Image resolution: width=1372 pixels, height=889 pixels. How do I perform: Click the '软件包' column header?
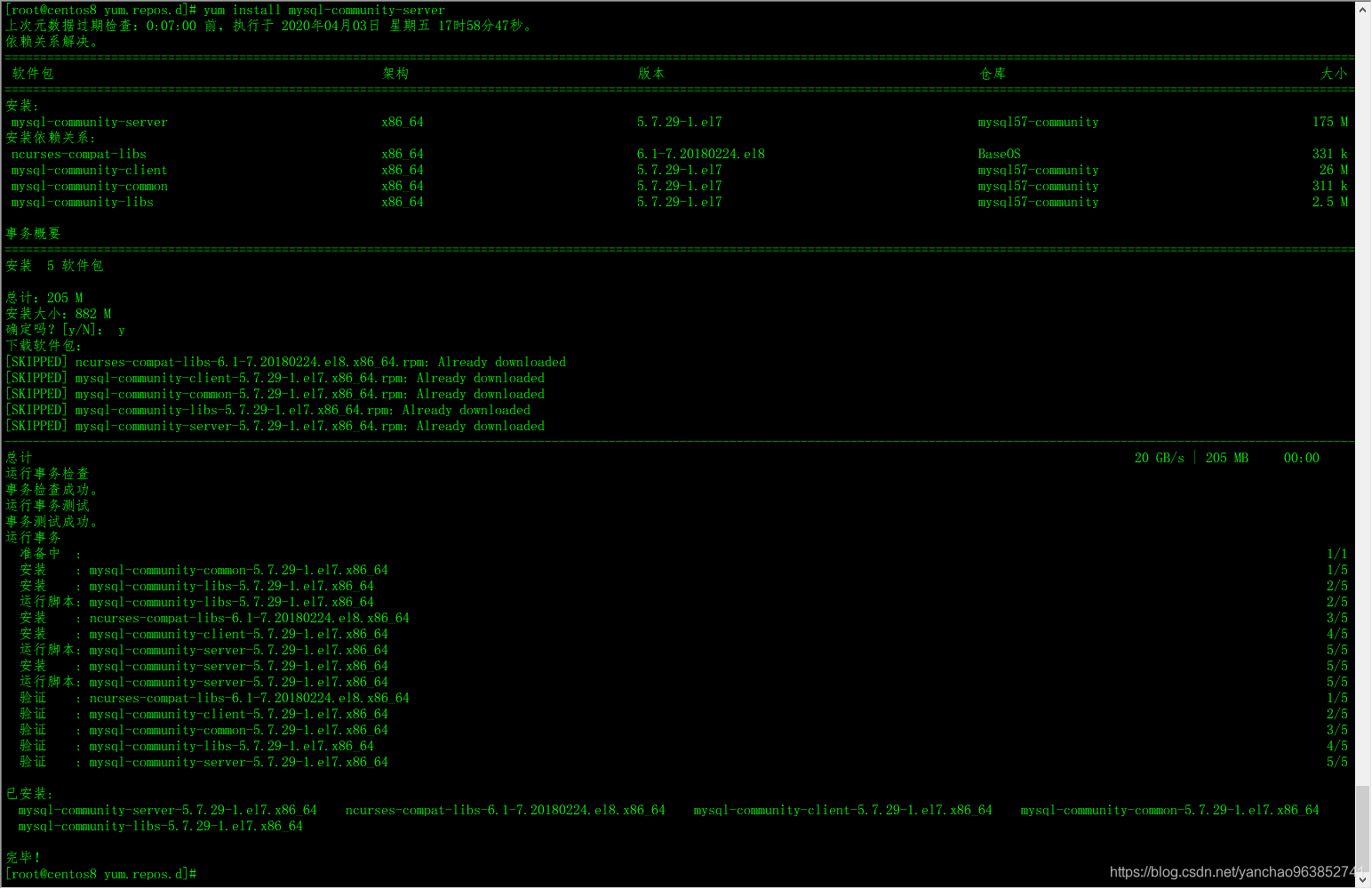coord(33,74)
